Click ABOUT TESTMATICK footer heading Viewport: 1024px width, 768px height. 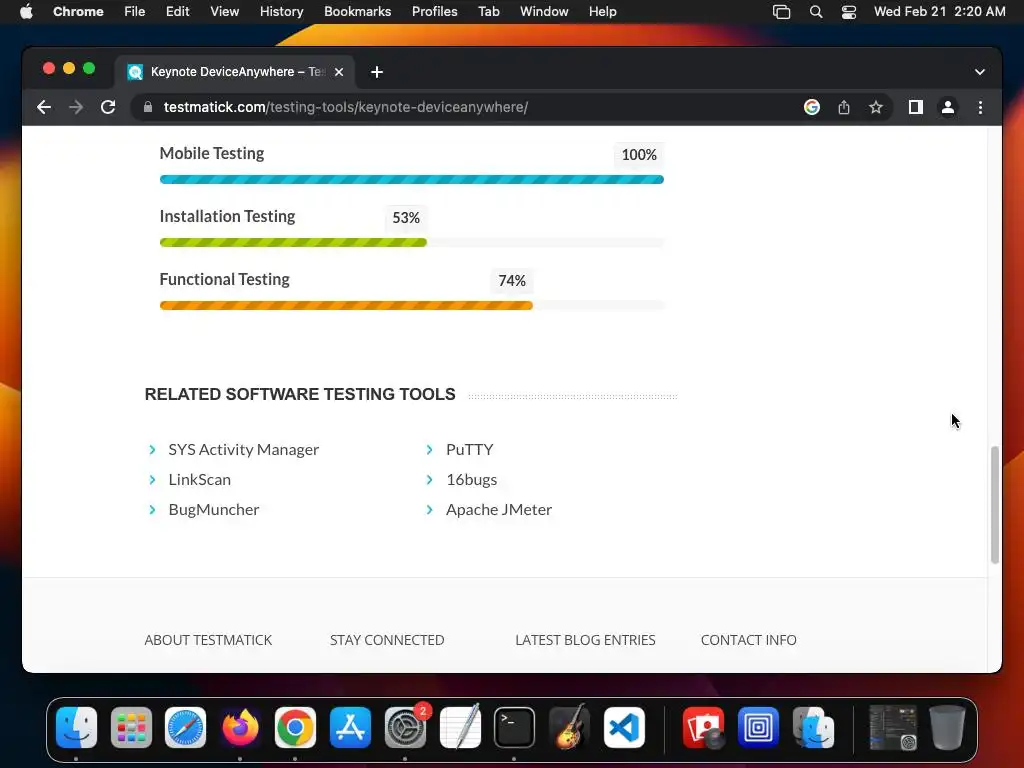(208, 640)
